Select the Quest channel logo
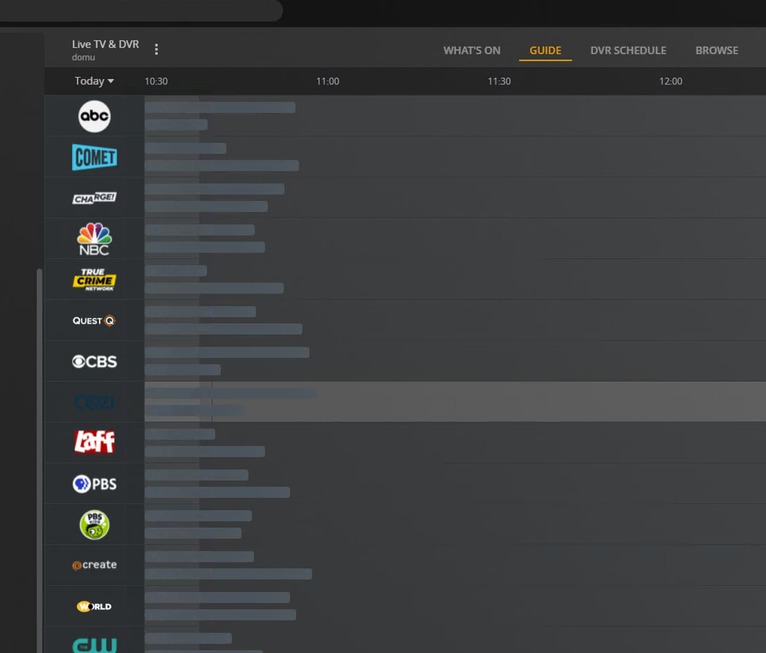Viewport: 766px width, 653px height. (94, 320)
